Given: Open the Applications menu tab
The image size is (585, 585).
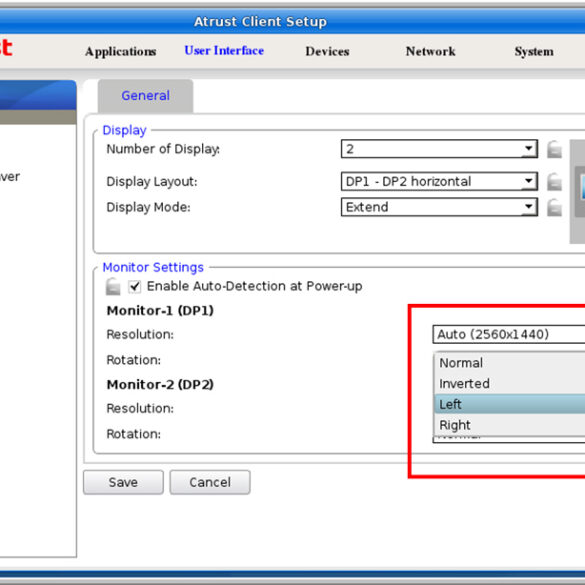Looking at the screenshot, I should [121, 51].
